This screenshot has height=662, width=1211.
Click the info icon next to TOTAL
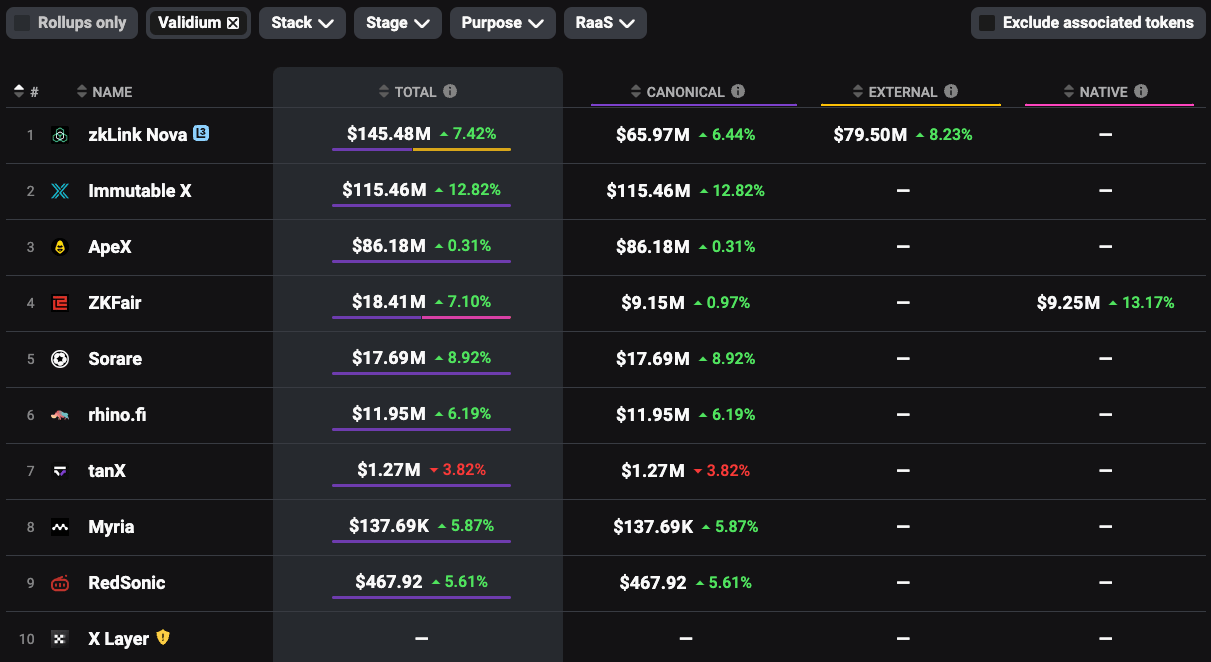tap(450, 92)
